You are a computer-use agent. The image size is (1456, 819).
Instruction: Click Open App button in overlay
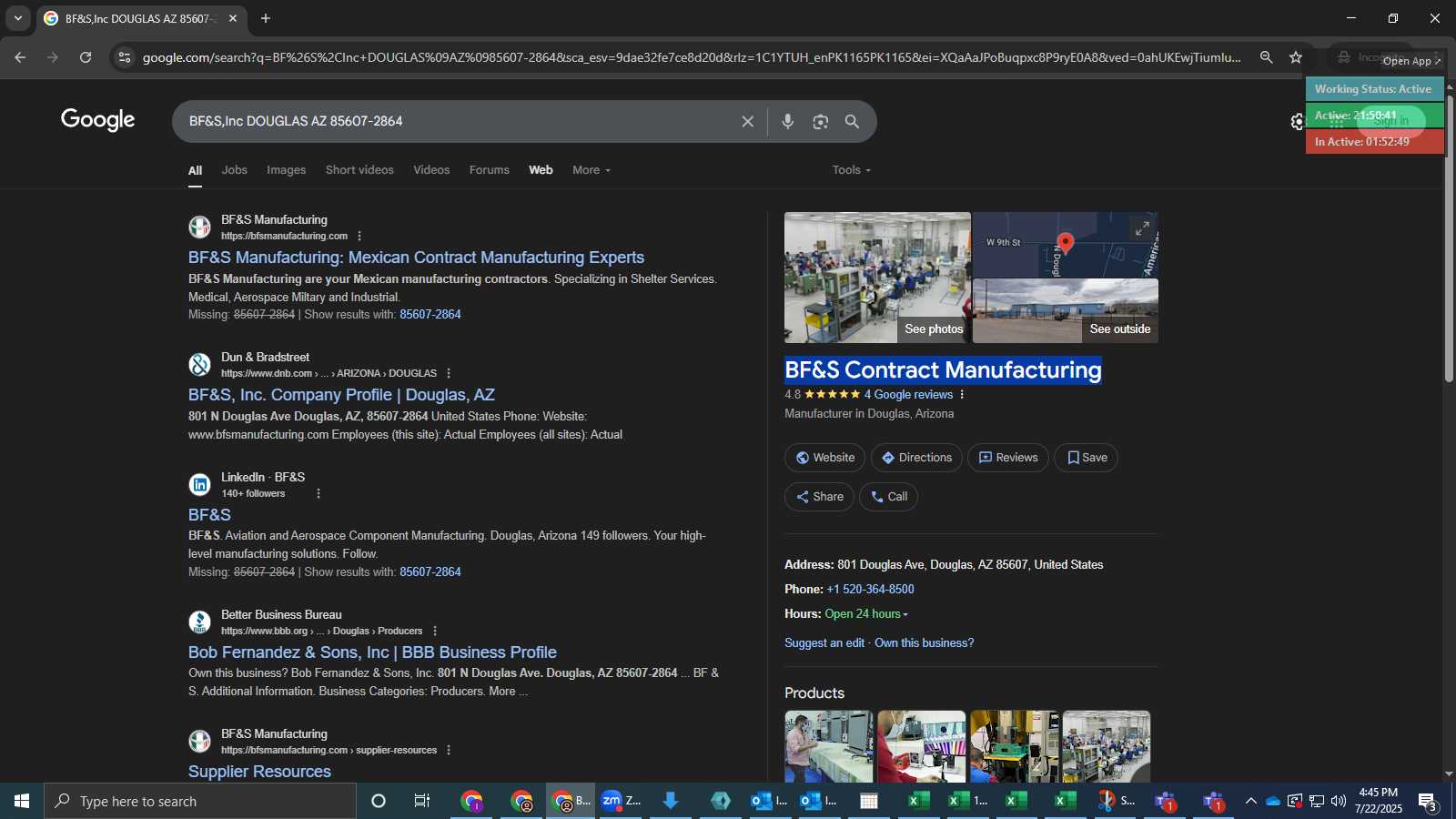1411,61
